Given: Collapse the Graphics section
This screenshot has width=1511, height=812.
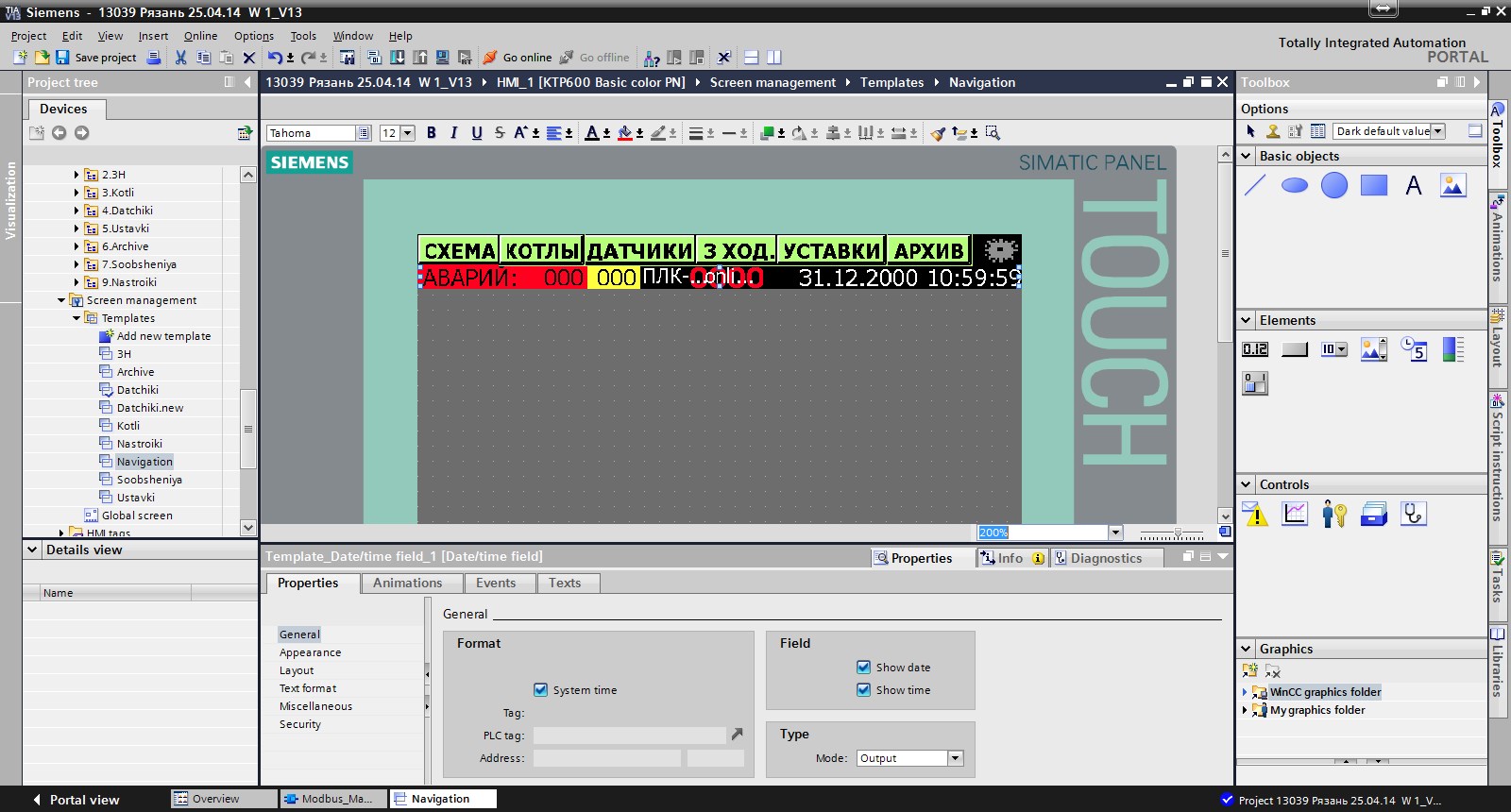Looking at the screenshot, I should 1247,649.
